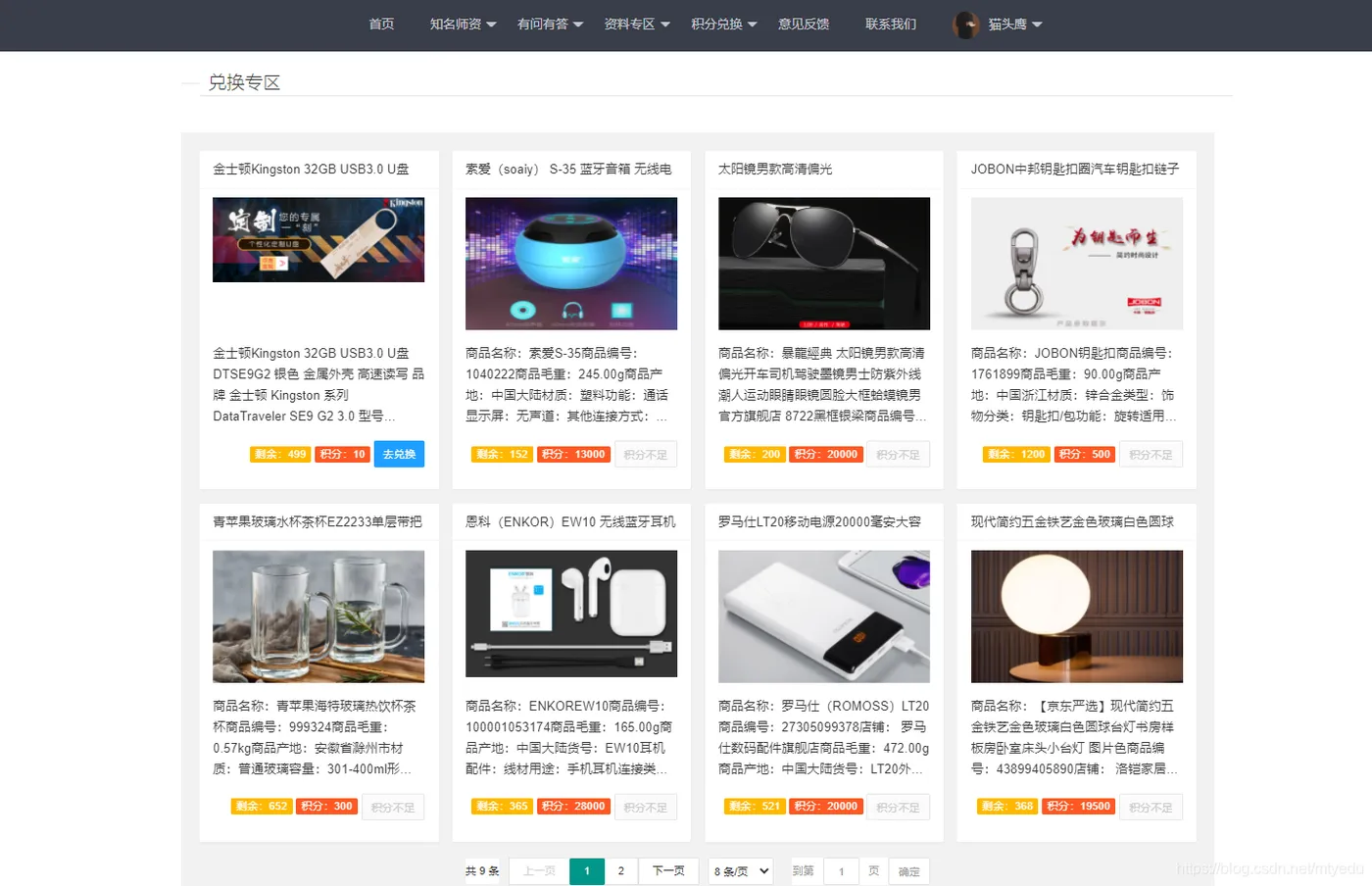
Task: Click 积分不足 button on the teacup card
Action: click(x=393, y=808)
